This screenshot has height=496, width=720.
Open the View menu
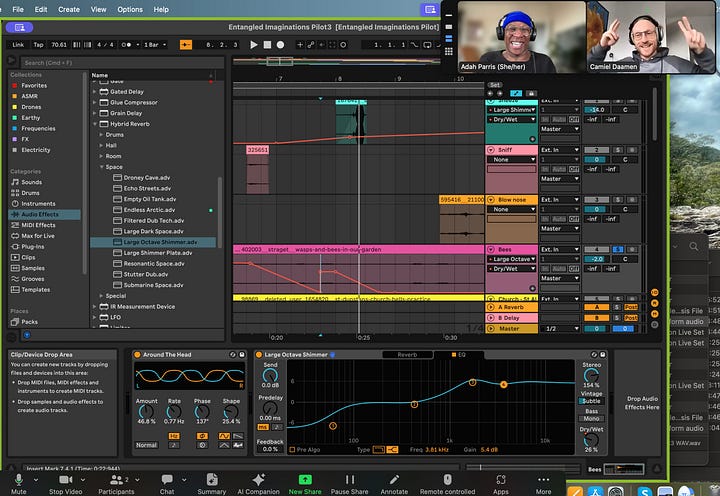pyautogui.click(x=98, y=9)
